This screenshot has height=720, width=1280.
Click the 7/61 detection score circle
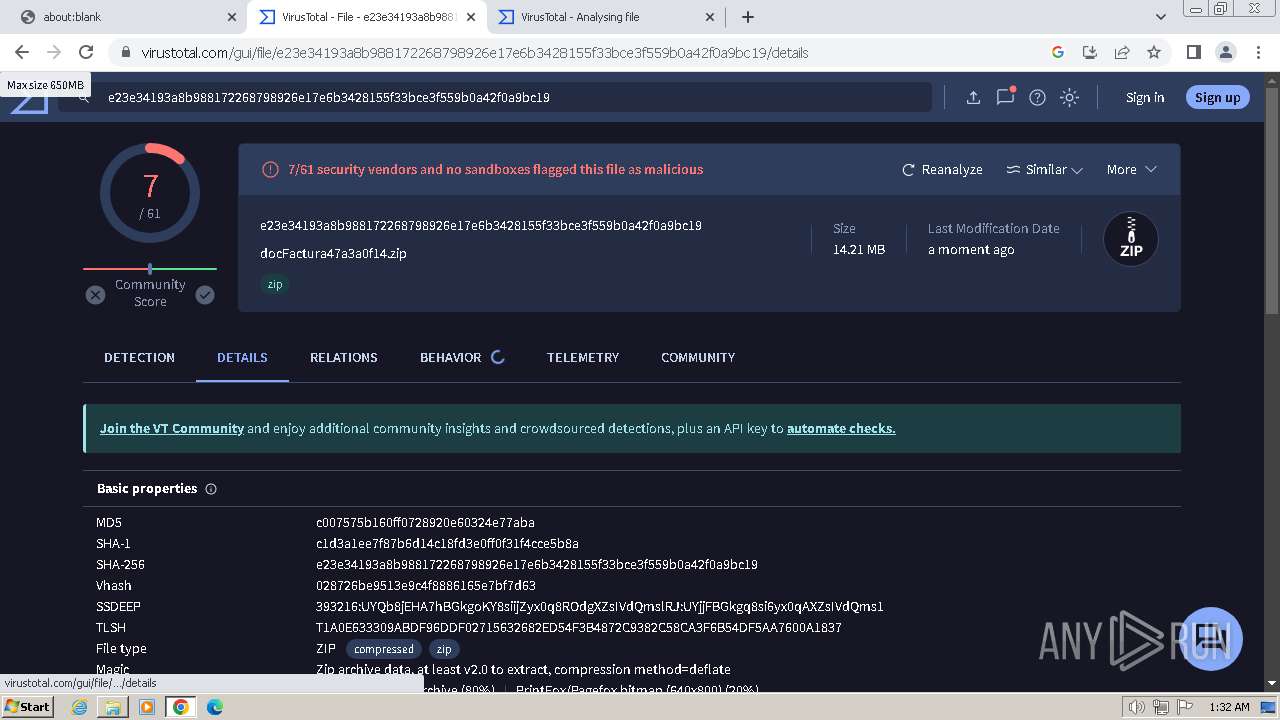click(150, 193)
